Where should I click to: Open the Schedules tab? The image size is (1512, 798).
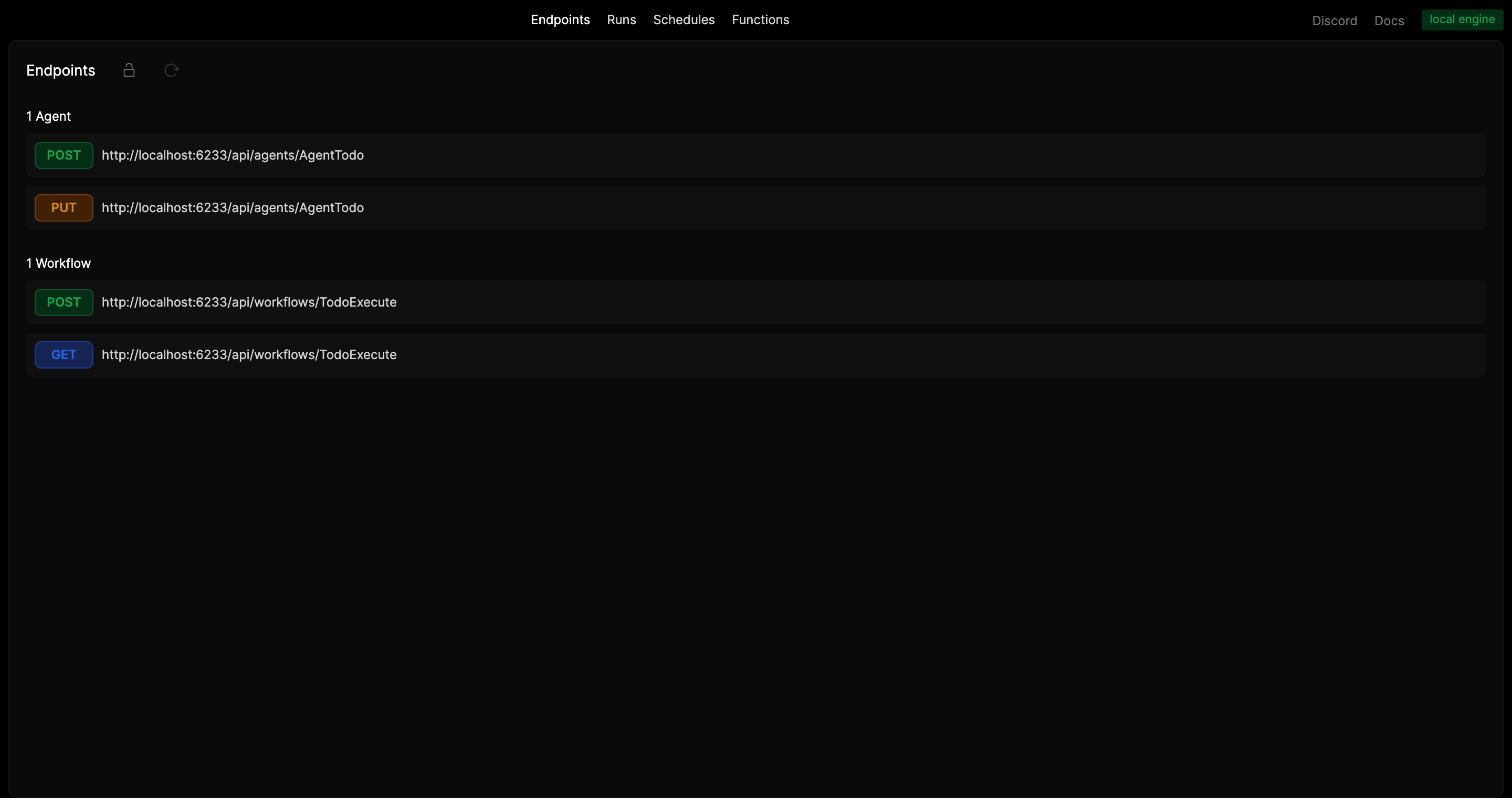coord(684,20)
